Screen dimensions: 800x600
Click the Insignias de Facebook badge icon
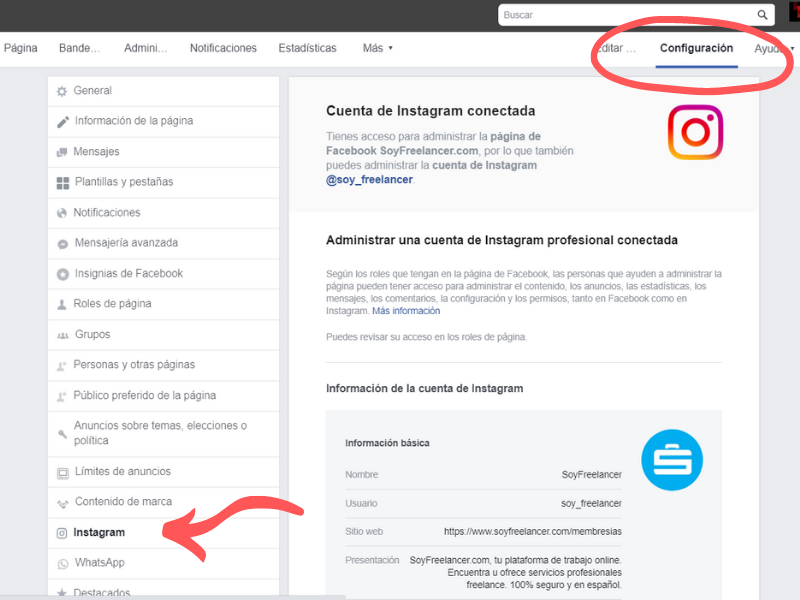pyautogui.click(x=63, y=274)
